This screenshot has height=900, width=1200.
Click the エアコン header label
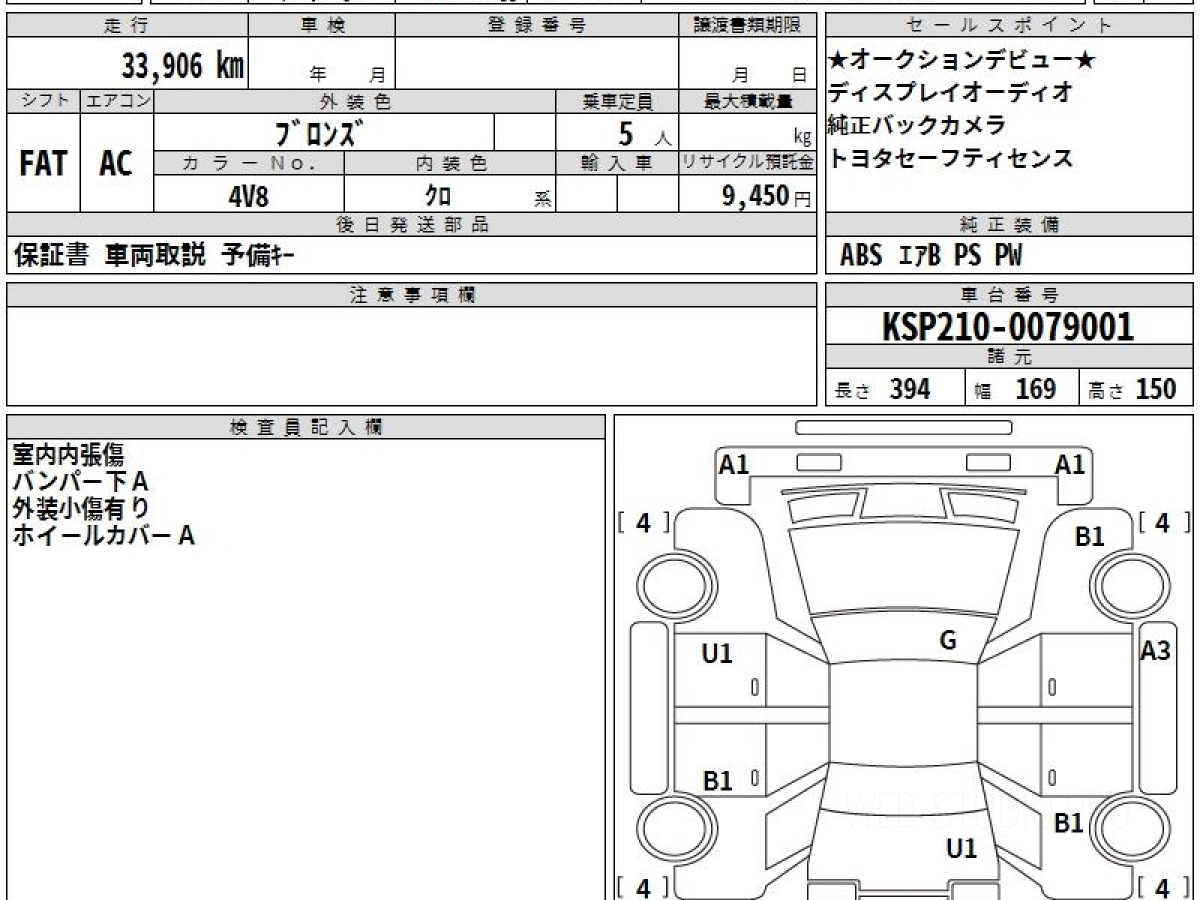[x=117, y=101]
